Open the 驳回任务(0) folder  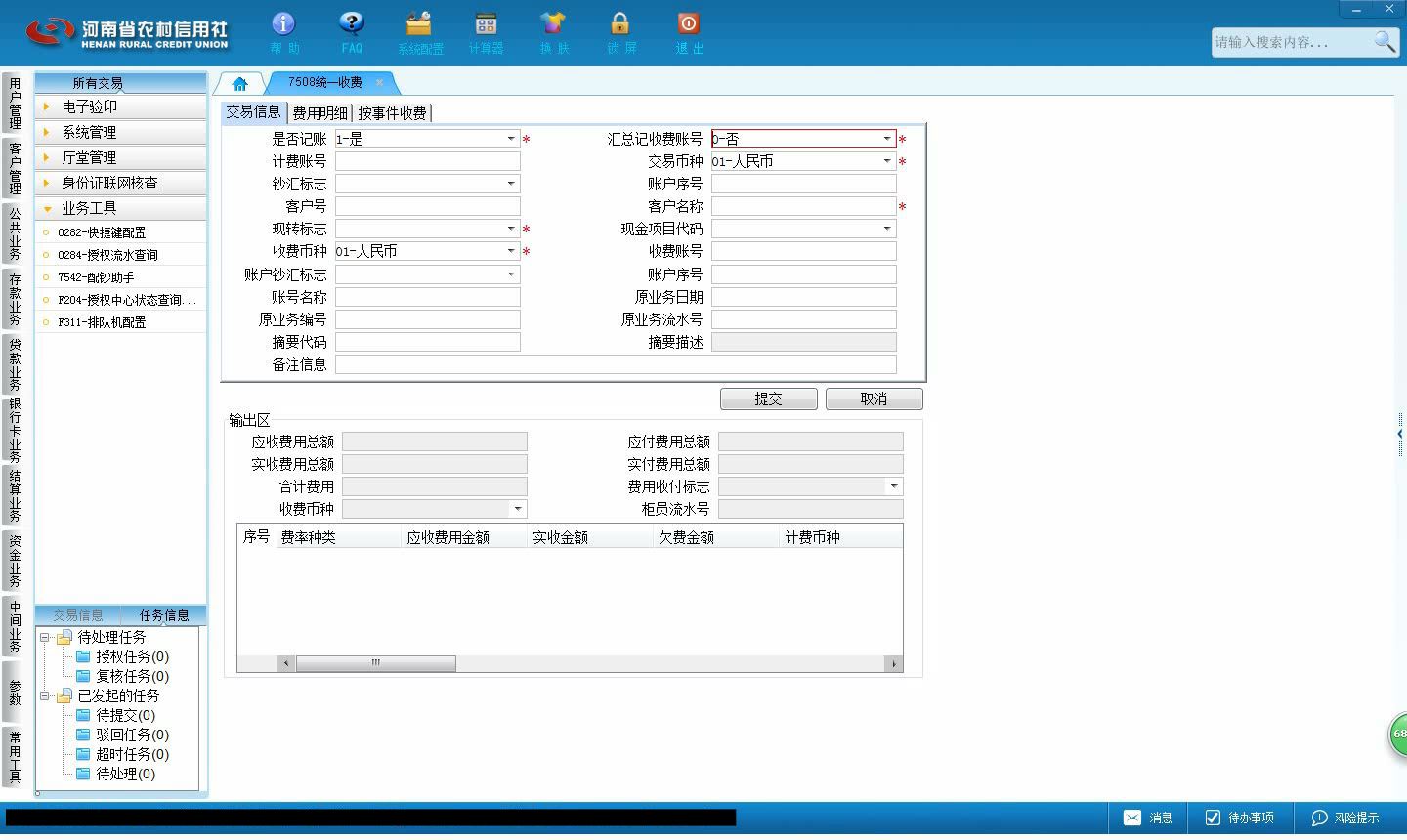click(122, 735)
